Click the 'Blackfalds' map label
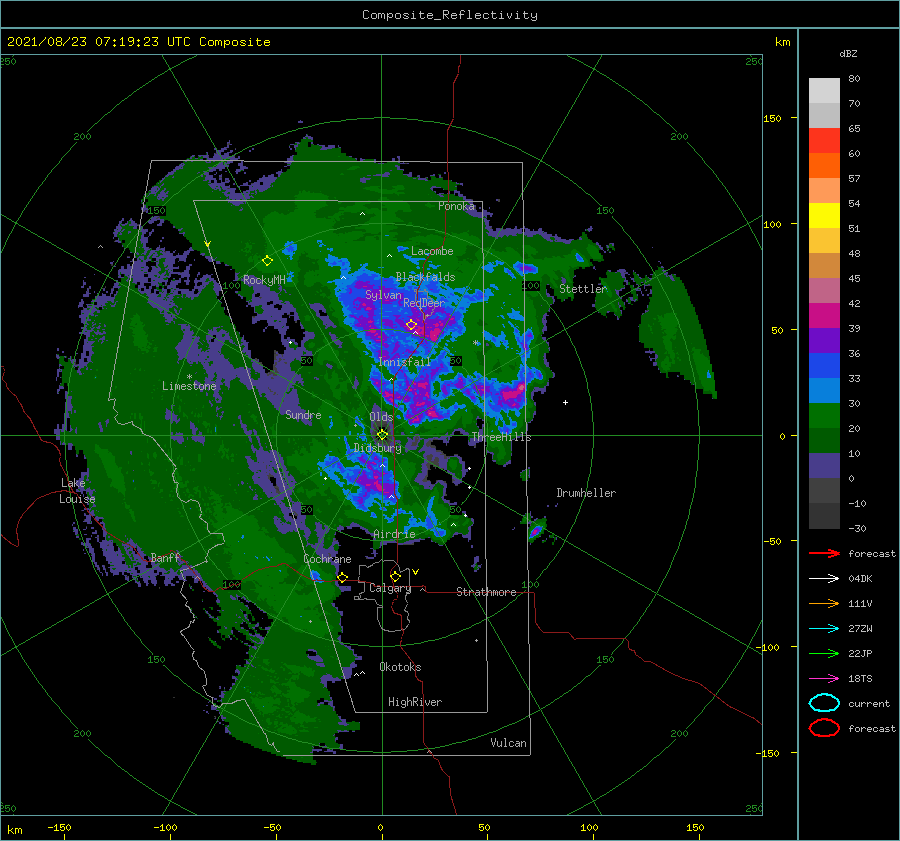Image resolution: width=900 pixels, height=841 pixels. [x=425, y=277]
